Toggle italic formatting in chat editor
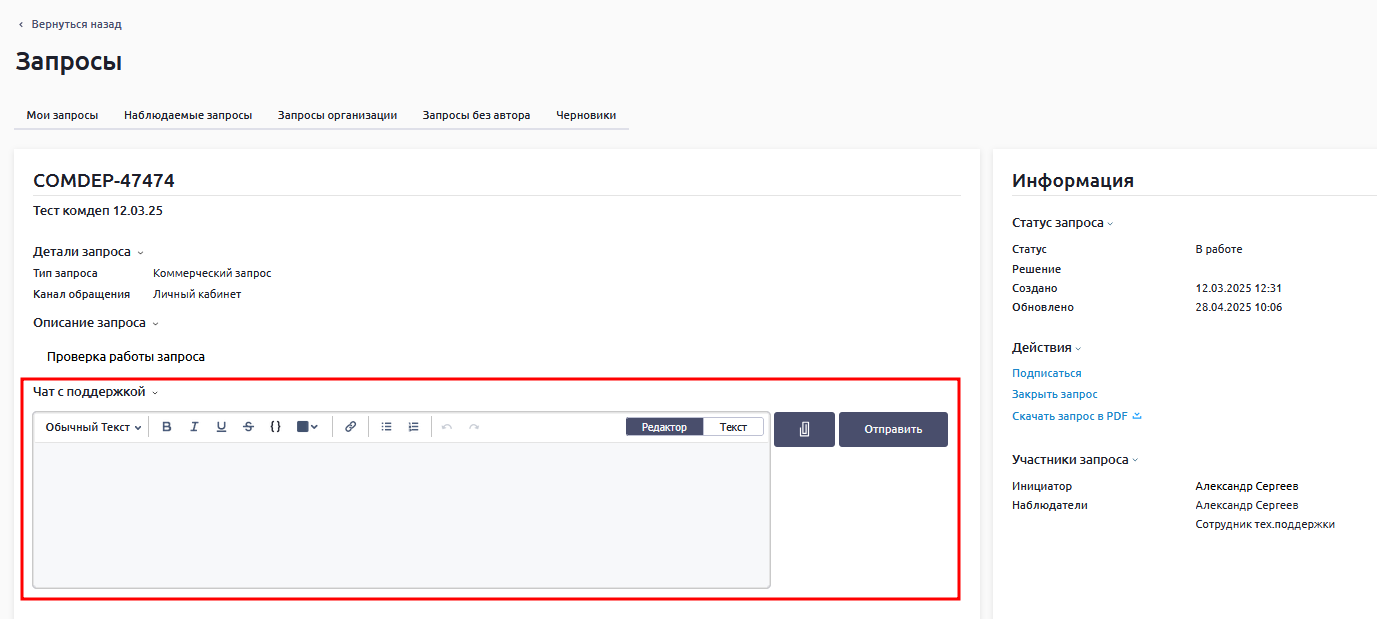Screen dimensions: 1377x619 click(x=194, y=427)
